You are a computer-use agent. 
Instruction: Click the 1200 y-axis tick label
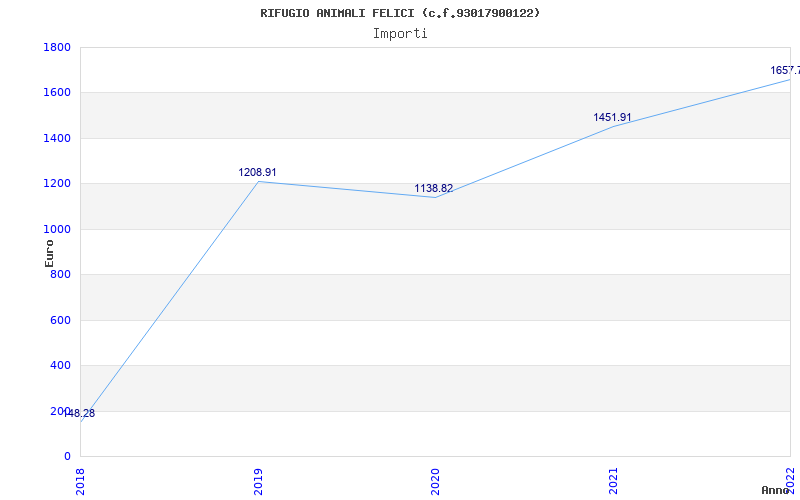click(x=57, y=184)
